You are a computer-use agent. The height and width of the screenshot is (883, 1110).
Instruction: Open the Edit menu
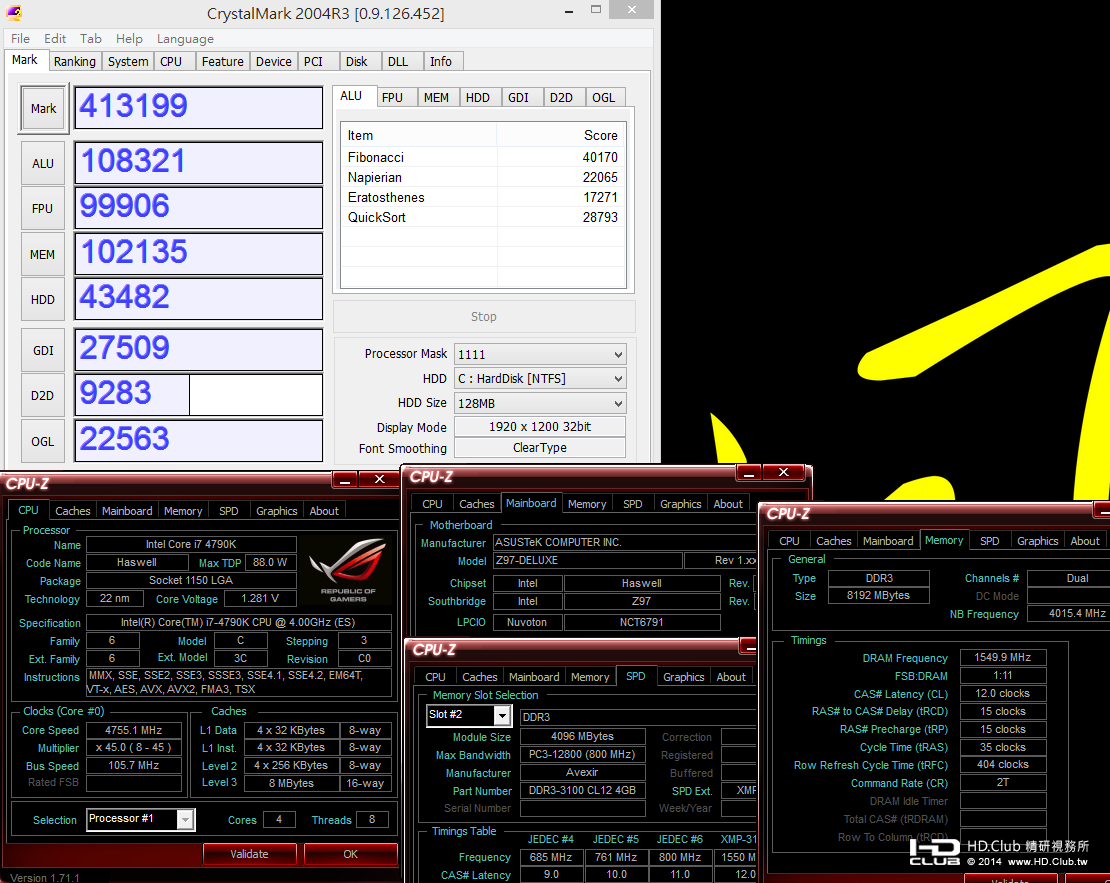pos(55,39)
